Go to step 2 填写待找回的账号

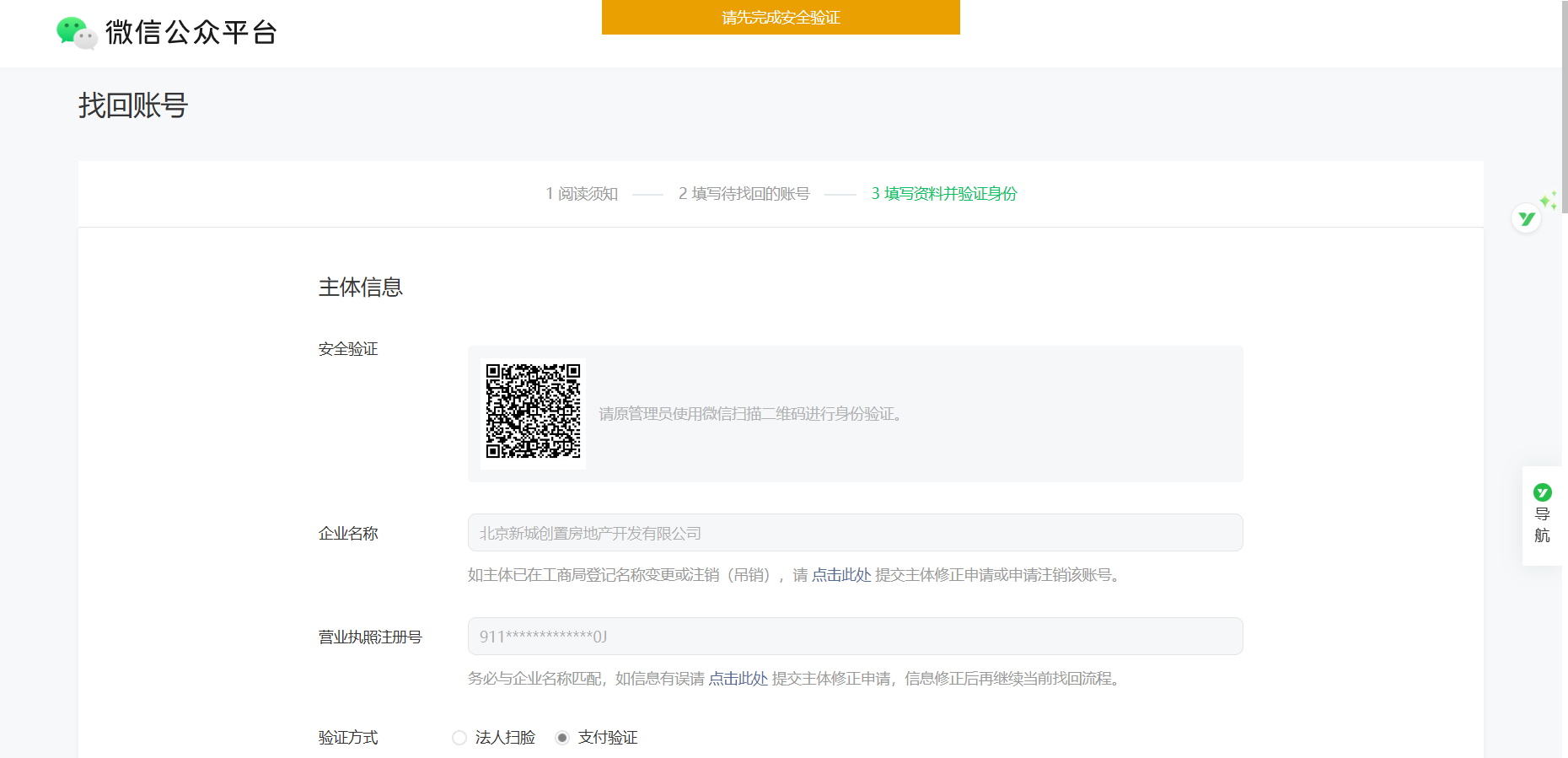(744, 194)
